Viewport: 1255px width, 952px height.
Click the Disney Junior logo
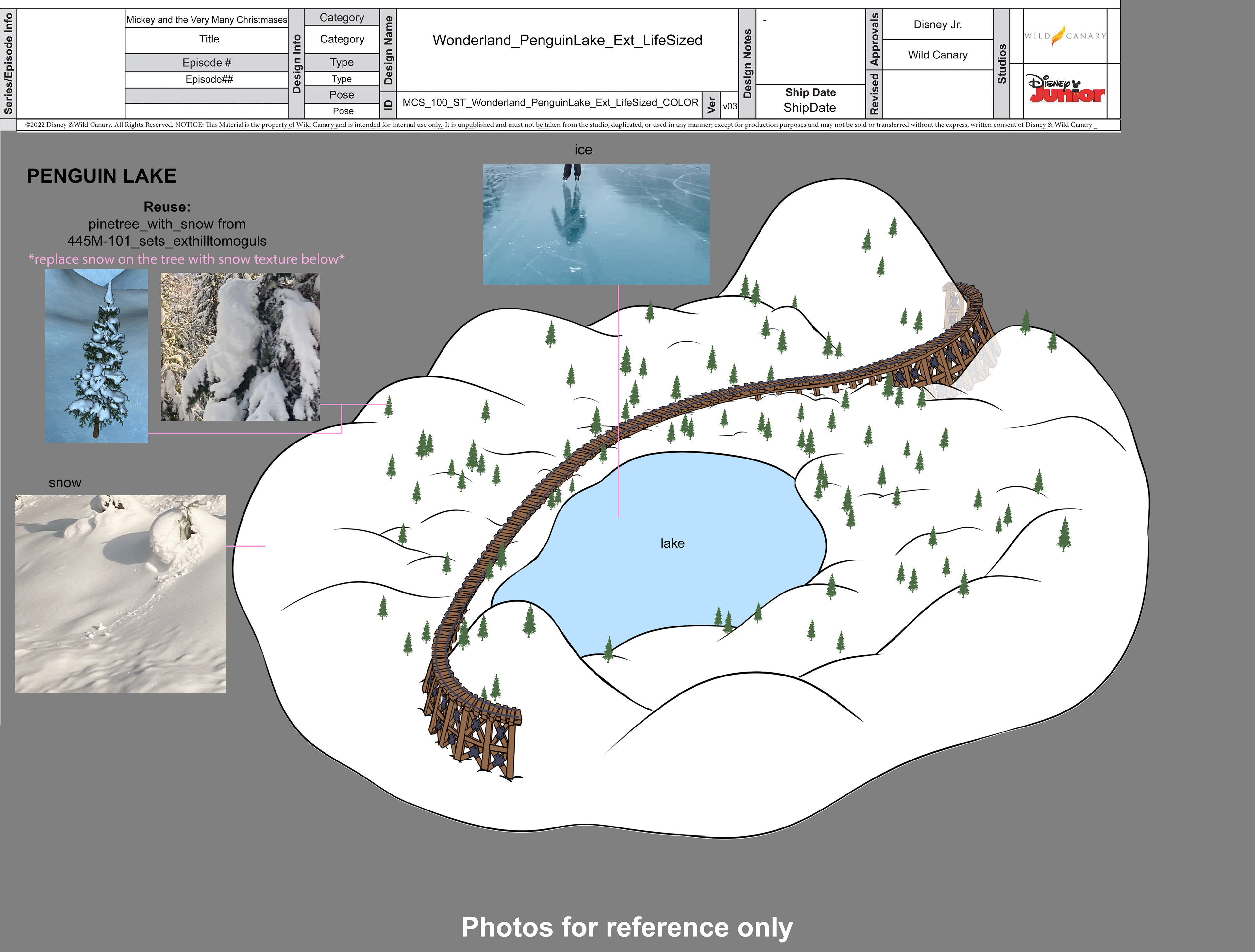pyautogui.click(x=1065, y=90)
